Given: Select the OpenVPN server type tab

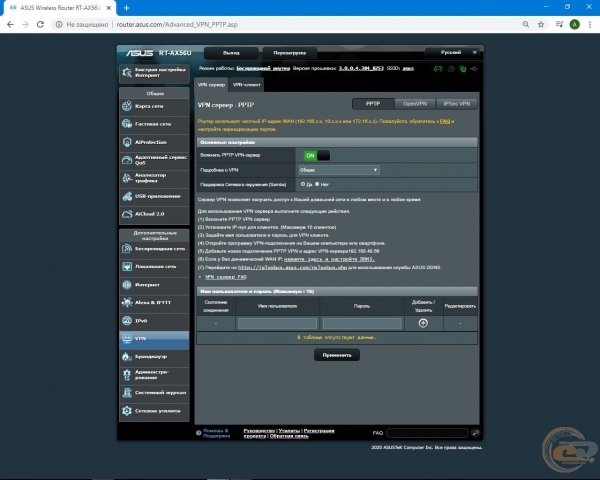Looking at the screenshot, I should [415, 104].
